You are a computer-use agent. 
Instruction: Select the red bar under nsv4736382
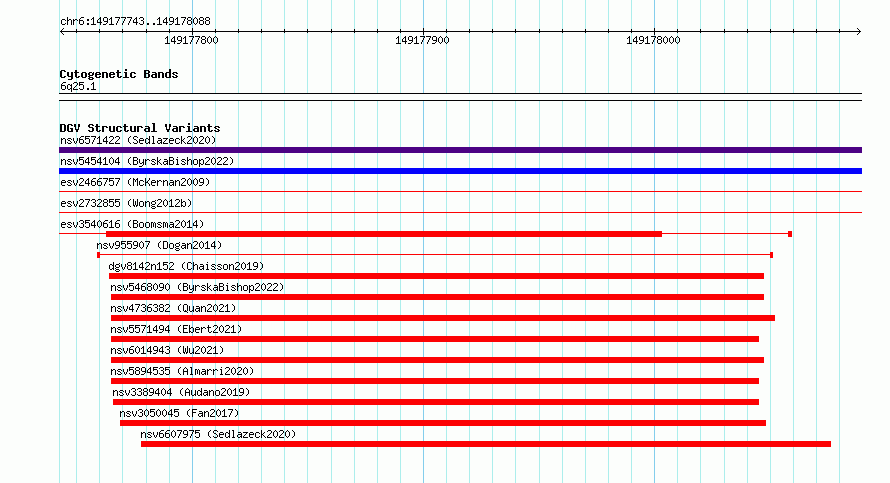pos(443,318)
